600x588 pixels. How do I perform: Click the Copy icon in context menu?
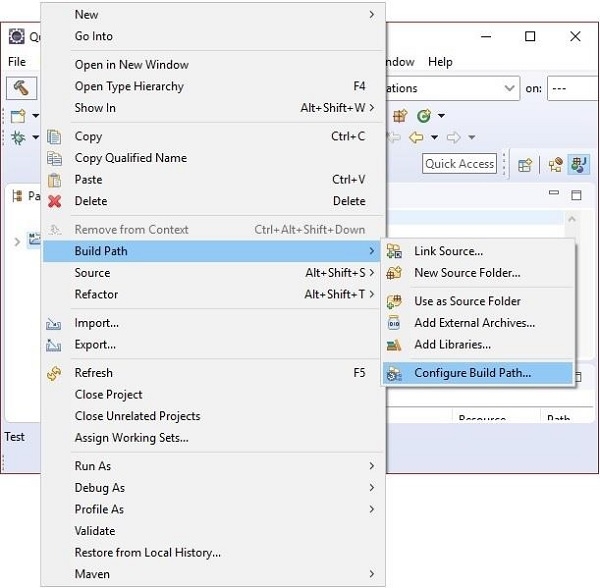(54, 137)
